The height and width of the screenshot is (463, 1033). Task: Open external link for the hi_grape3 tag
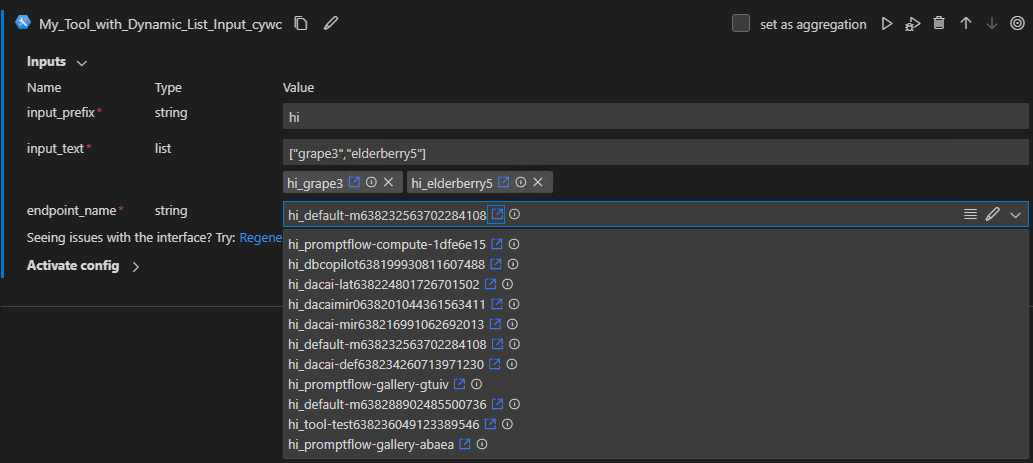[x=354, y=183]
